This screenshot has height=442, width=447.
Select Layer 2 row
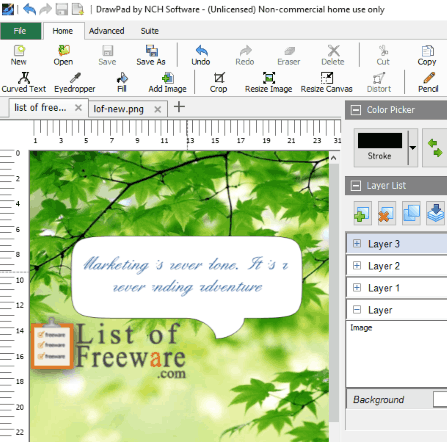(x=397, y=266)
